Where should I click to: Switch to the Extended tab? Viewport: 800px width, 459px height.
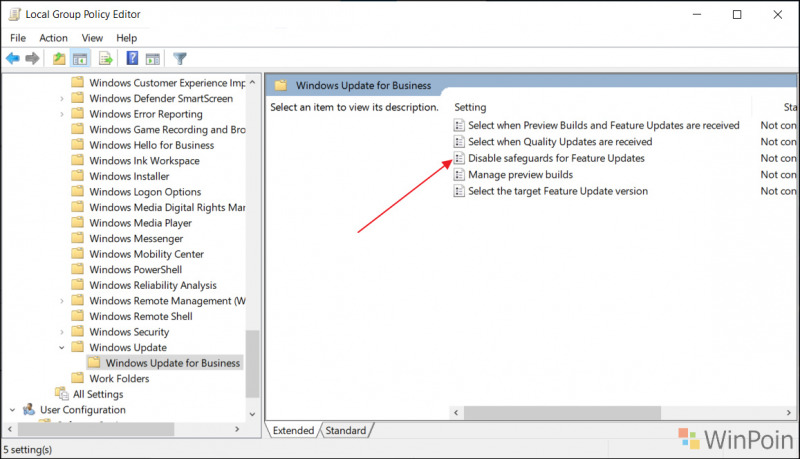293,430
